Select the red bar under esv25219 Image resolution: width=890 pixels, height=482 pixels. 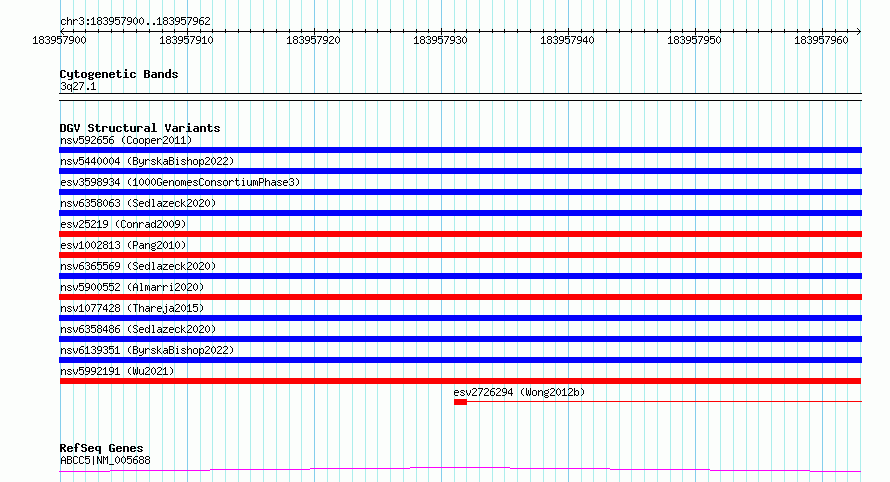tap(460, 234)
